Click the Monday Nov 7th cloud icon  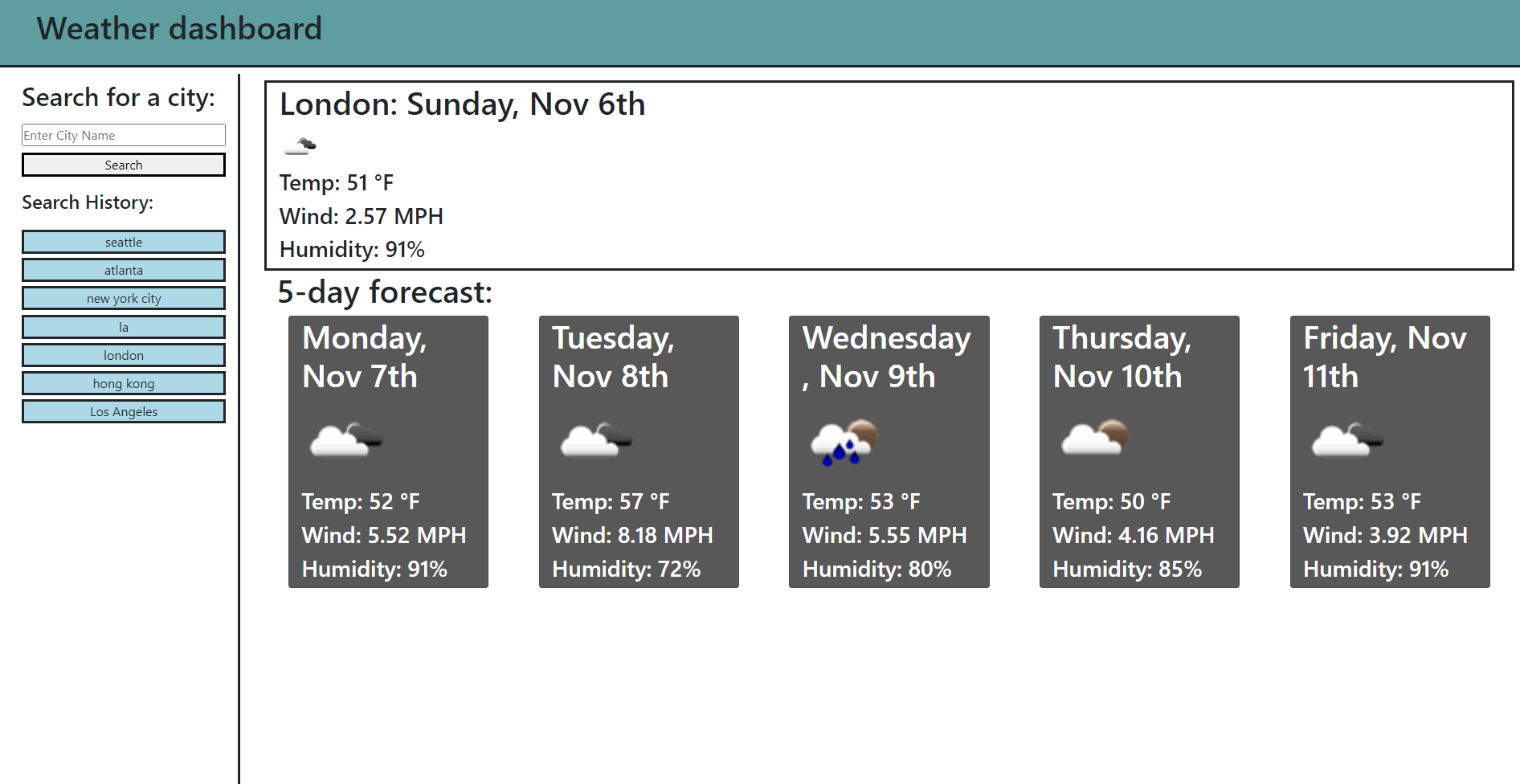click(347, 439)
